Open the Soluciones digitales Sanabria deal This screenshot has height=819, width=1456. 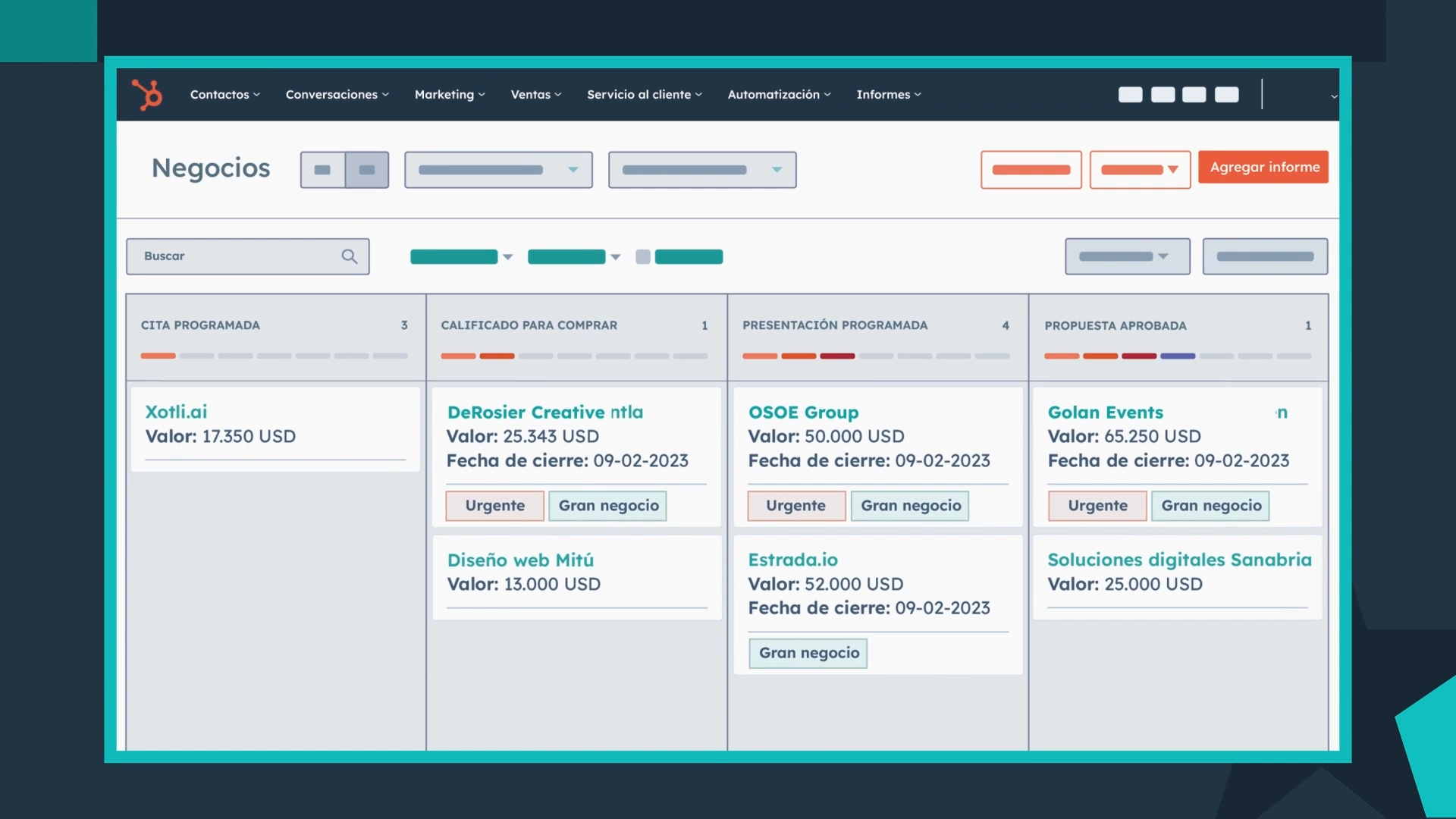tap(1179, 560)
